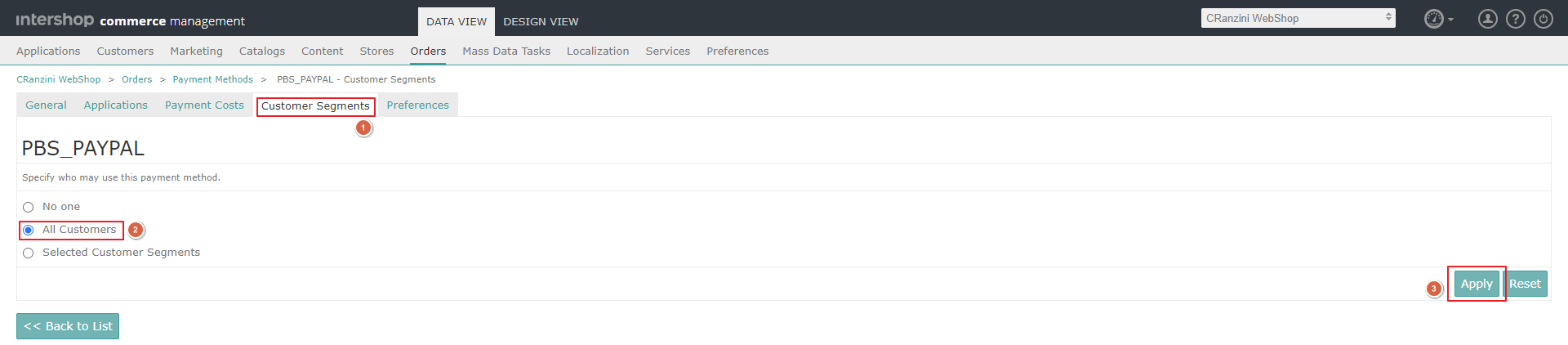Open the user profile icon
The height and width of the screenshot is (345, 1568).
tap(1487, 19)
